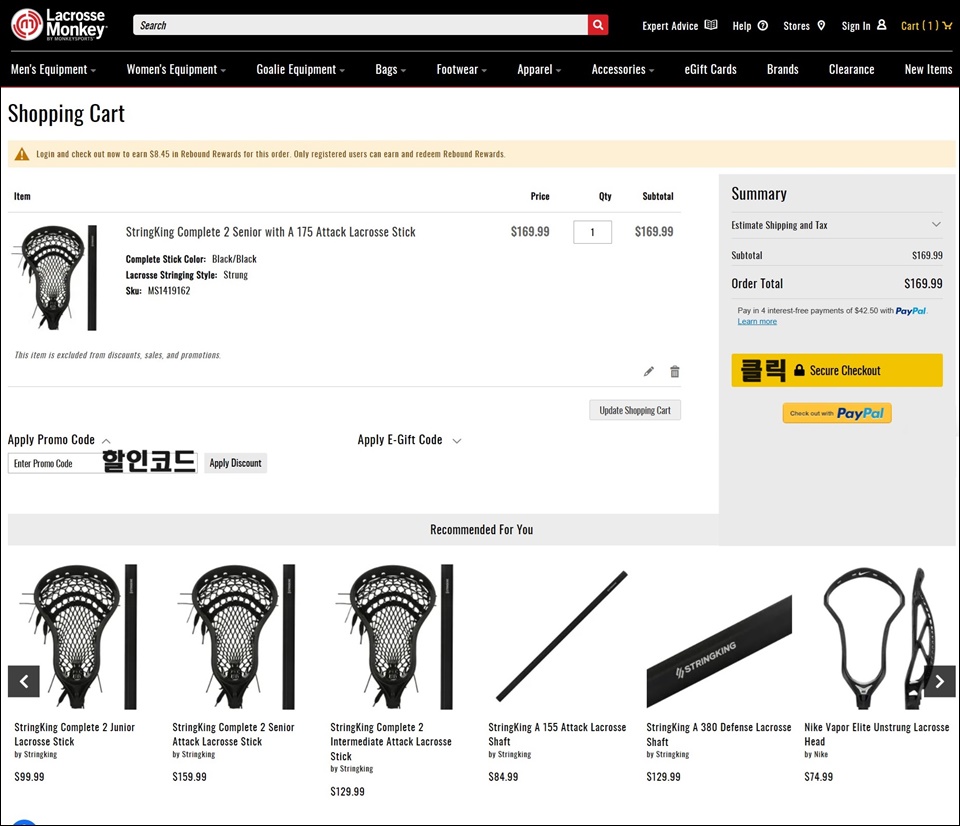Image resolution: width=960 pixels, height=826 pixels.
Task: Click the $159.99 price
Action: point(189,777)
